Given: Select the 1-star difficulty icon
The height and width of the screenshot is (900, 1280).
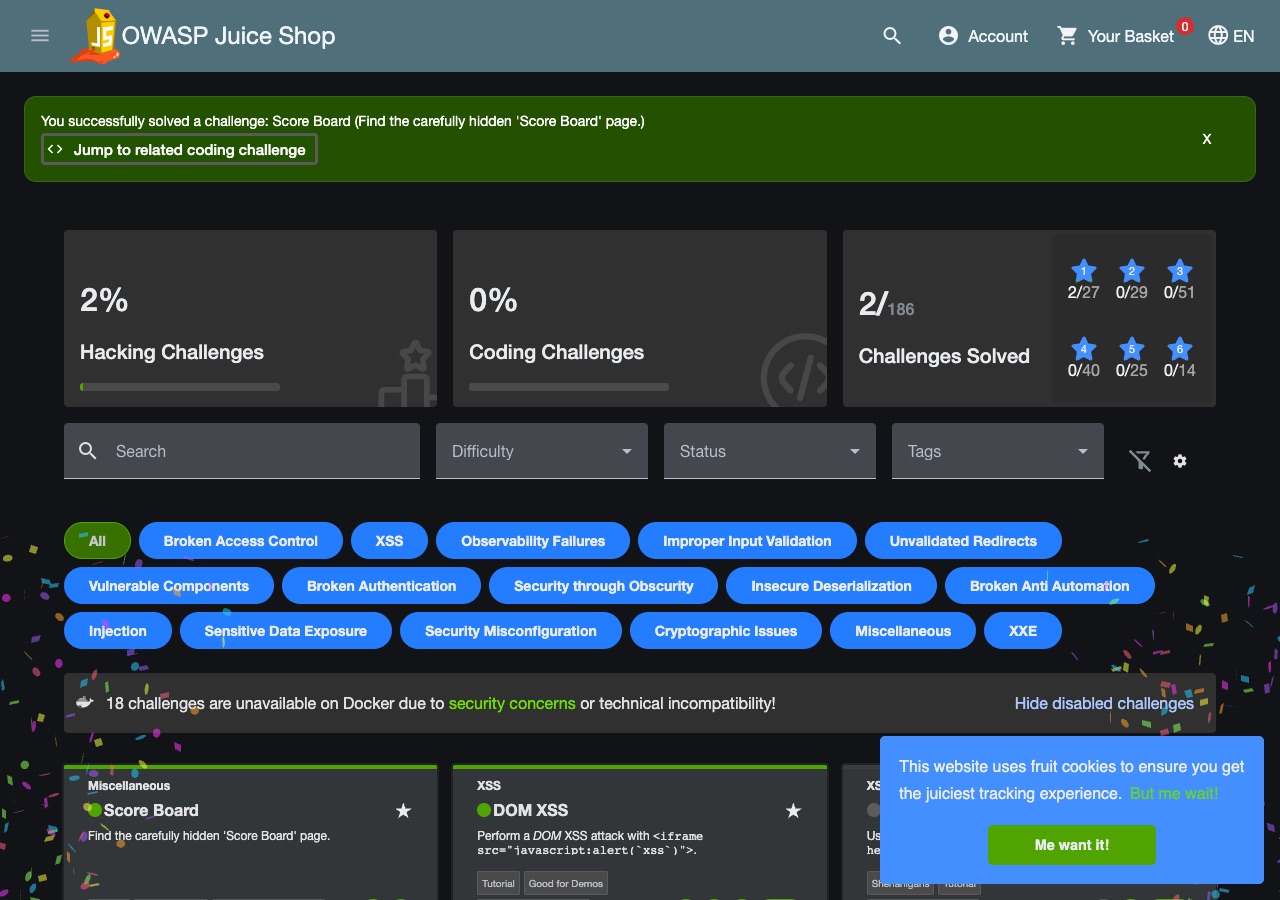Looking at the screenshot, I should 1084,271.
